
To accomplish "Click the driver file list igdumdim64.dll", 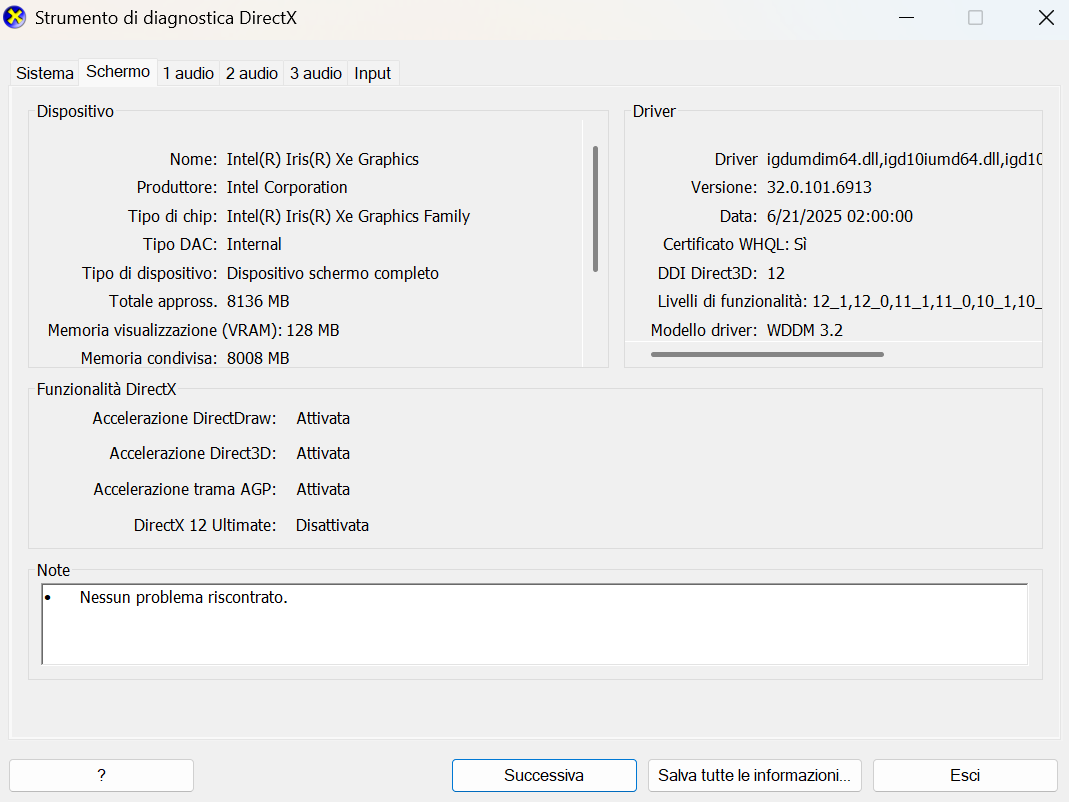I will pos(904,159).
